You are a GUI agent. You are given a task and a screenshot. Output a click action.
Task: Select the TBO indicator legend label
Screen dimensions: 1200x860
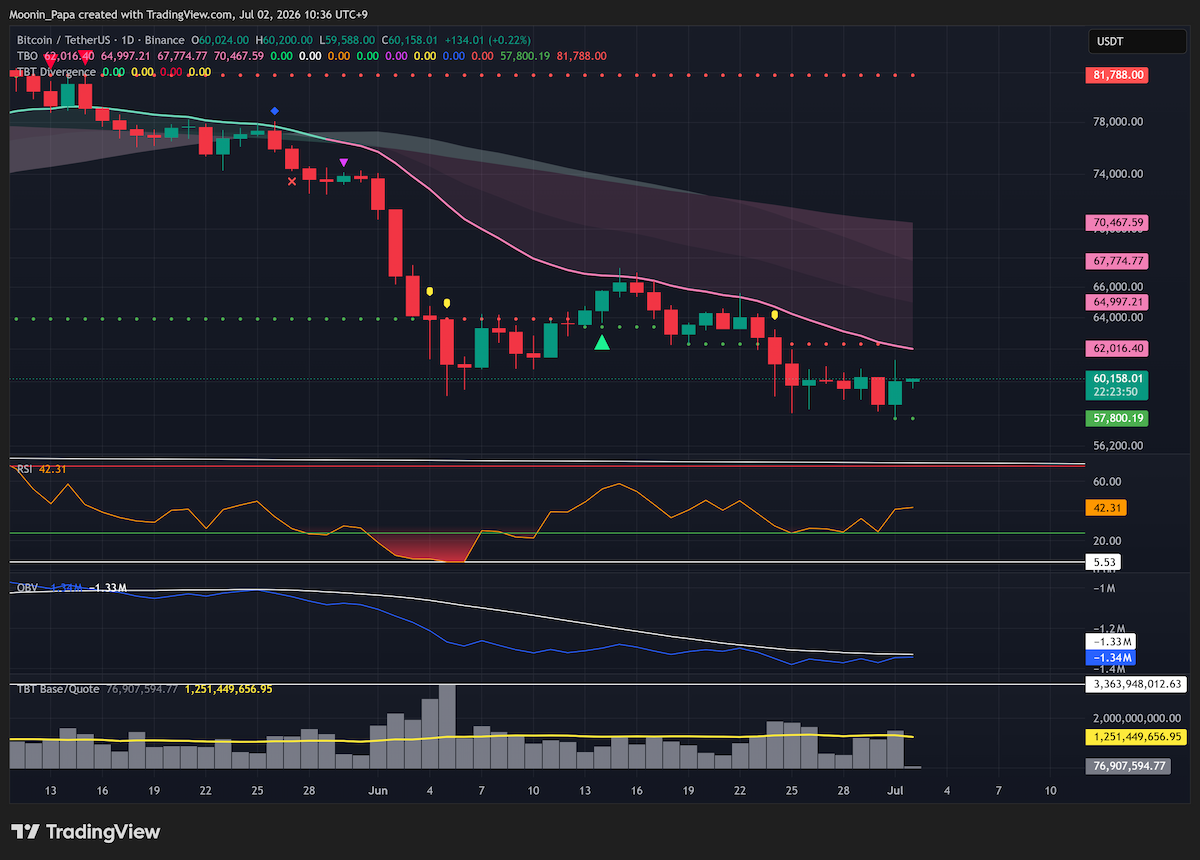[x=27, y=56]
